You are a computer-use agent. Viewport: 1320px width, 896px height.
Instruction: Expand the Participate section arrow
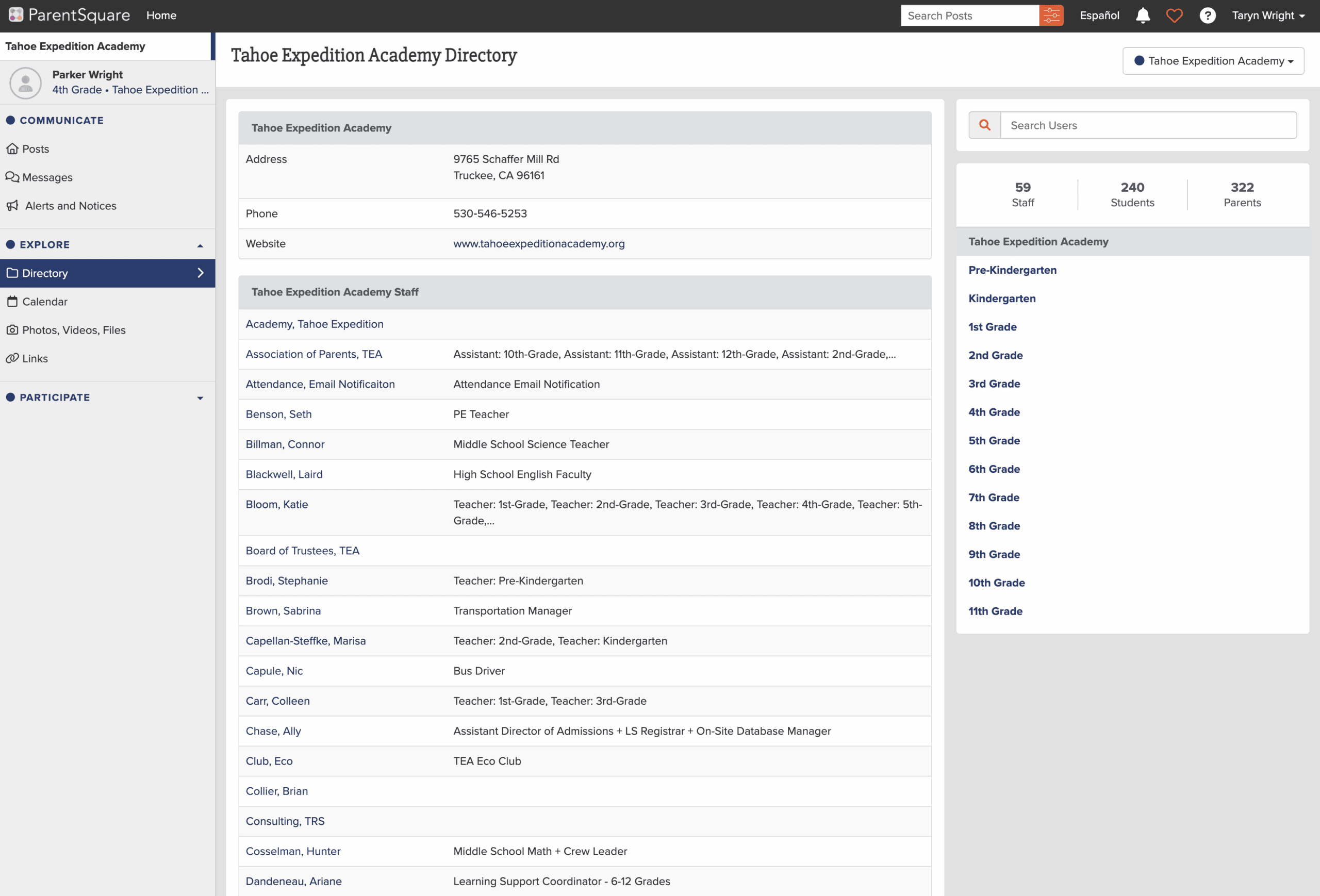click(200, 398)
